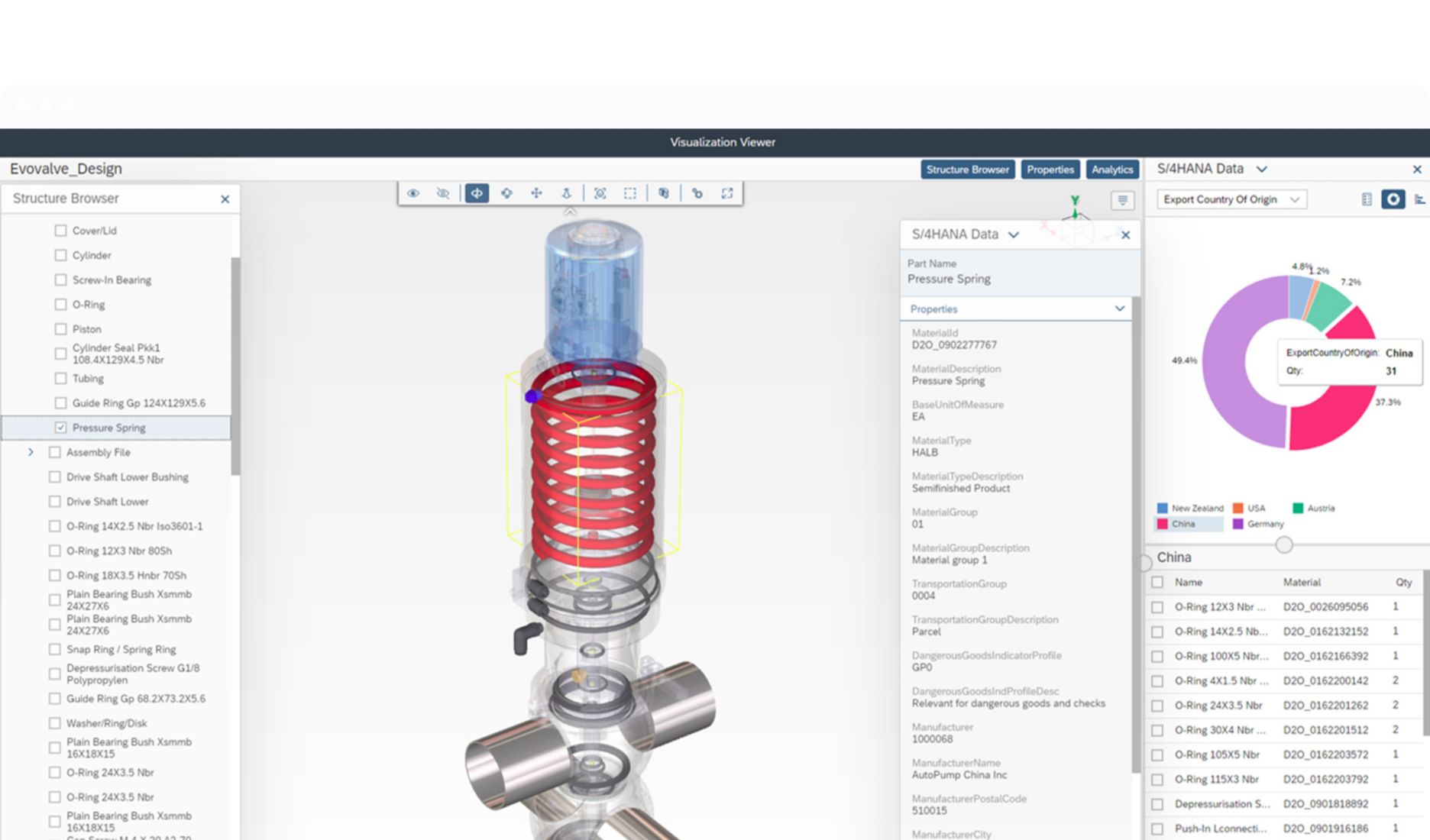Open the Analytics tab button
This screenshot has height=840, width=1430.
tap(1111, 170)
